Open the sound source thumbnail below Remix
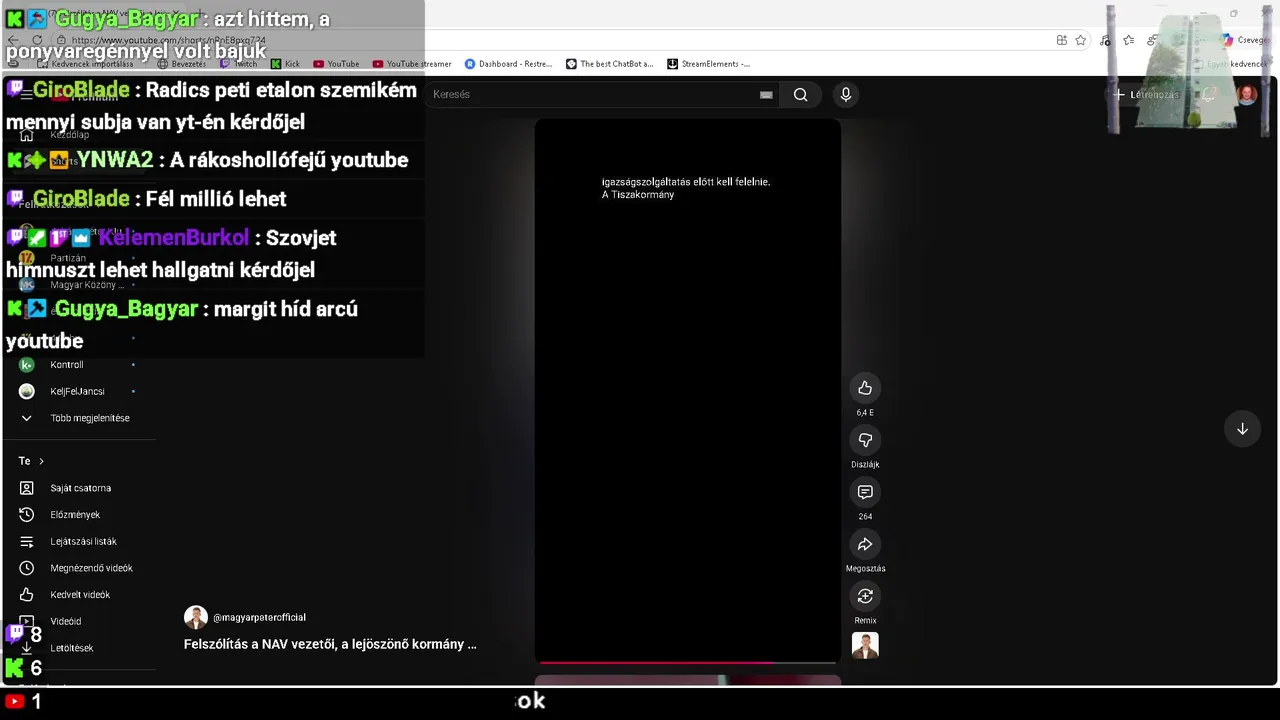The image size is (1280, 720). [x=865, y=645]
